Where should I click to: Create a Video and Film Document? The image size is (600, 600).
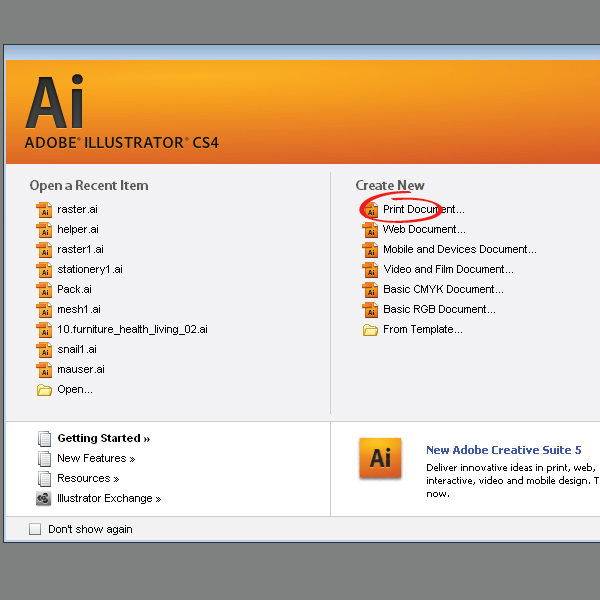coord(448,269)
